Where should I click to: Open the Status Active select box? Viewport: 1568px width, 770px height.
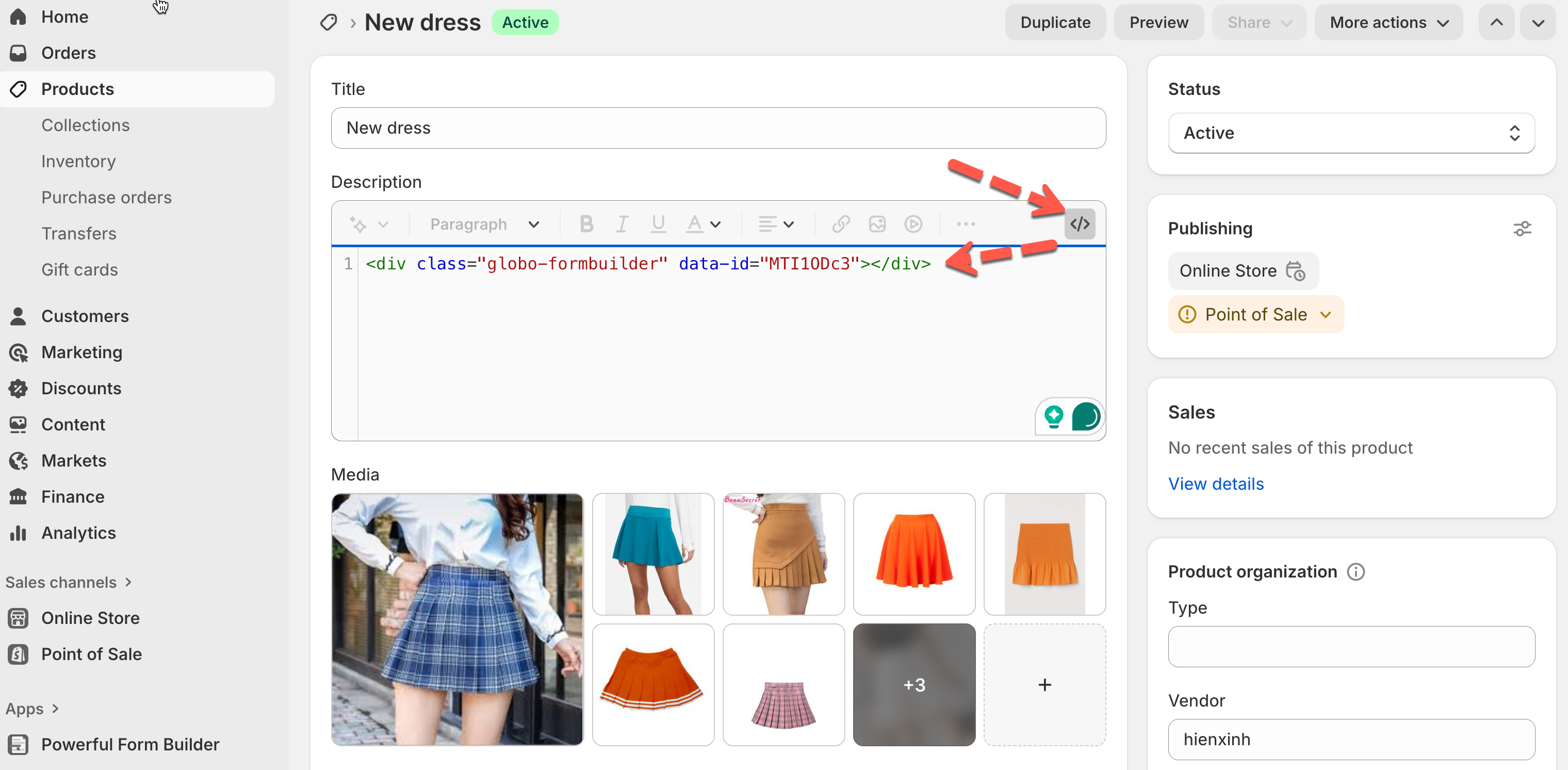(1351, 133)
